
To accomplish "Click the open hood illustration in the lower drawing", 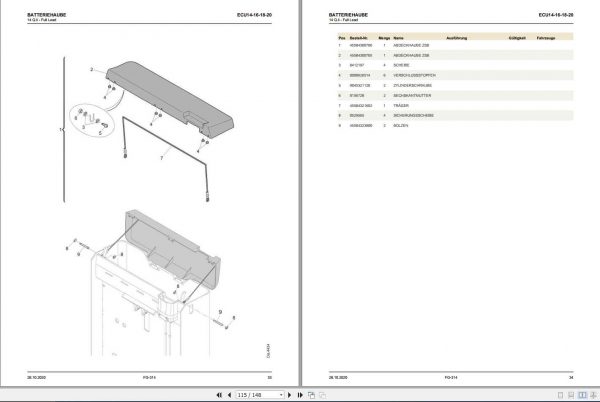I will pos(172,249).
